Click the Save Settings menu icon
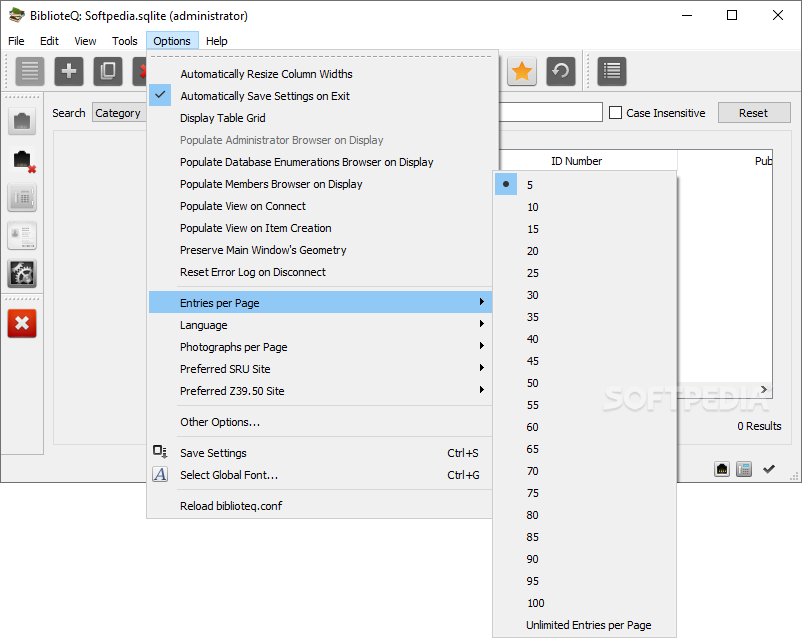 point(160,452)
